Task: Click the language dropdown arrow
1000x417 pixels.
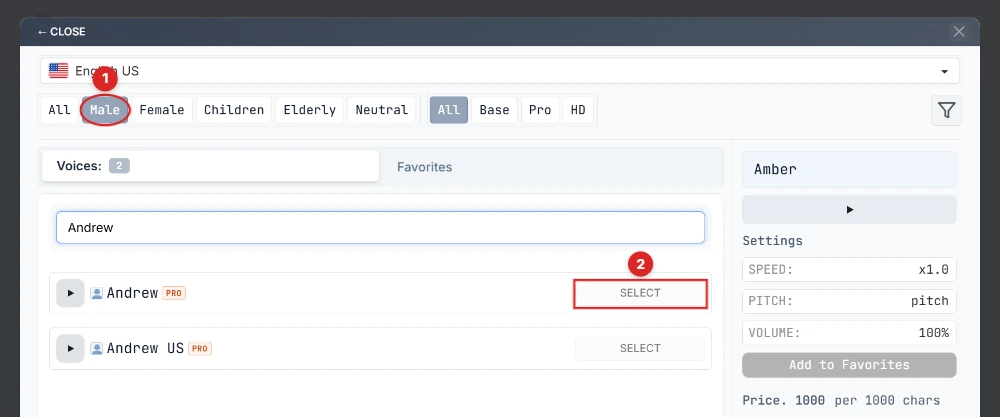Action: pos(945,71)
